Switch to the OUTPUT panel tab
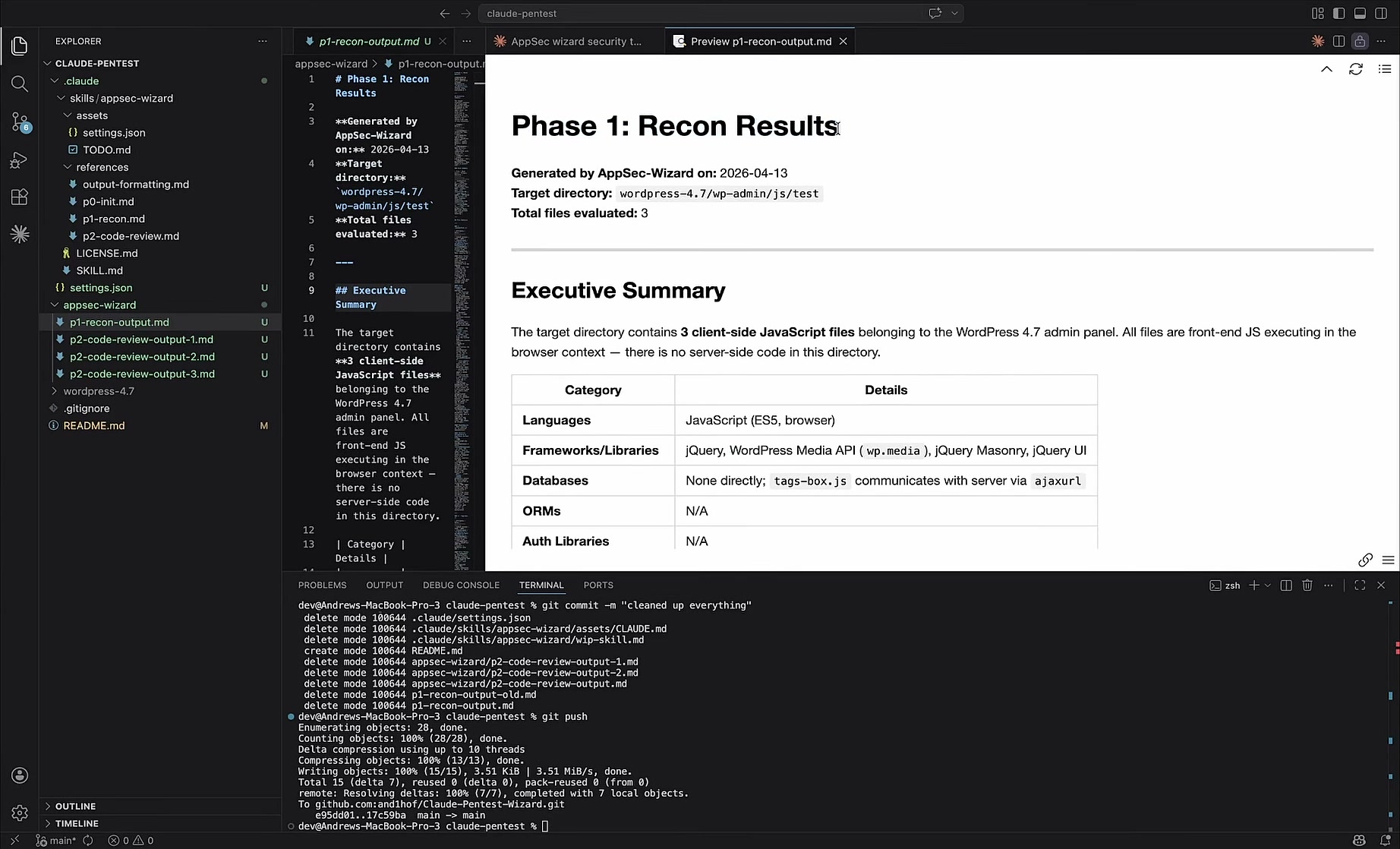 point(384,585)
